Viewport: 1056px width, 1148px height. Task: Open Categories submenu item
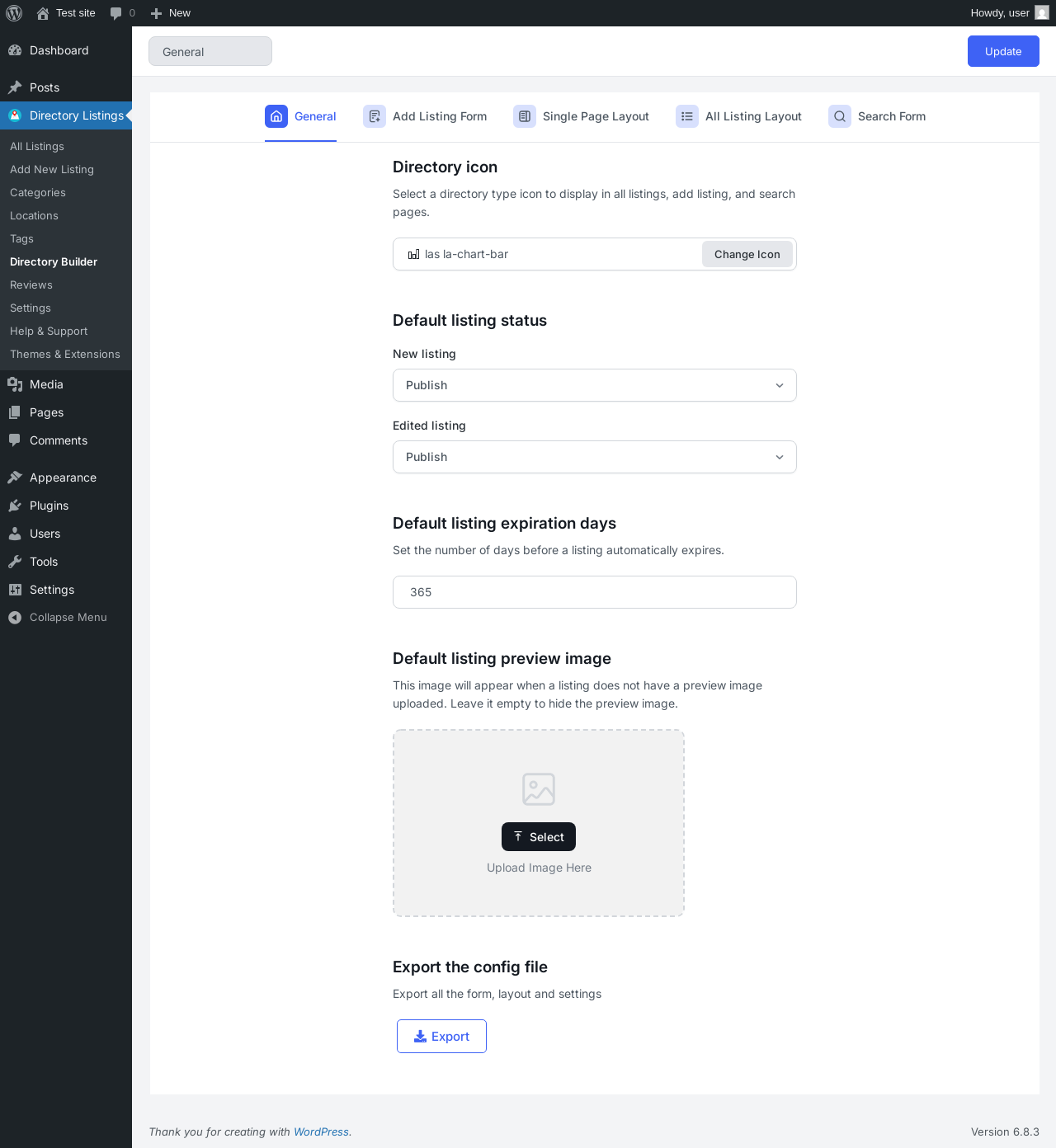[38, 192]
